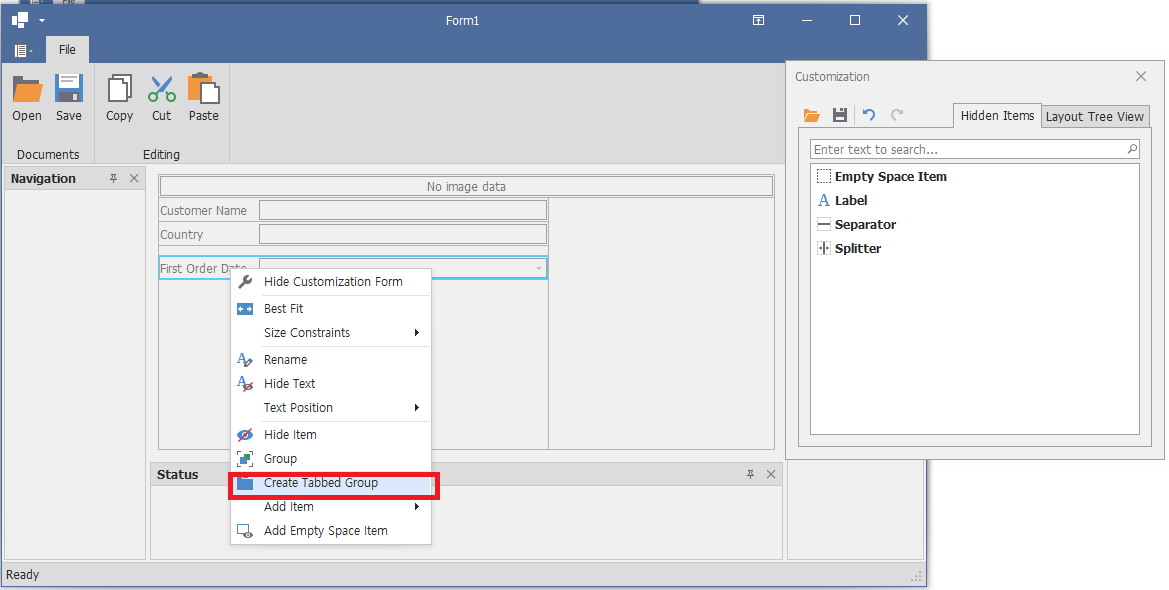Choose Rename in context menu
This screenshot has height=590, width=1169.
[x=331, y=360]
